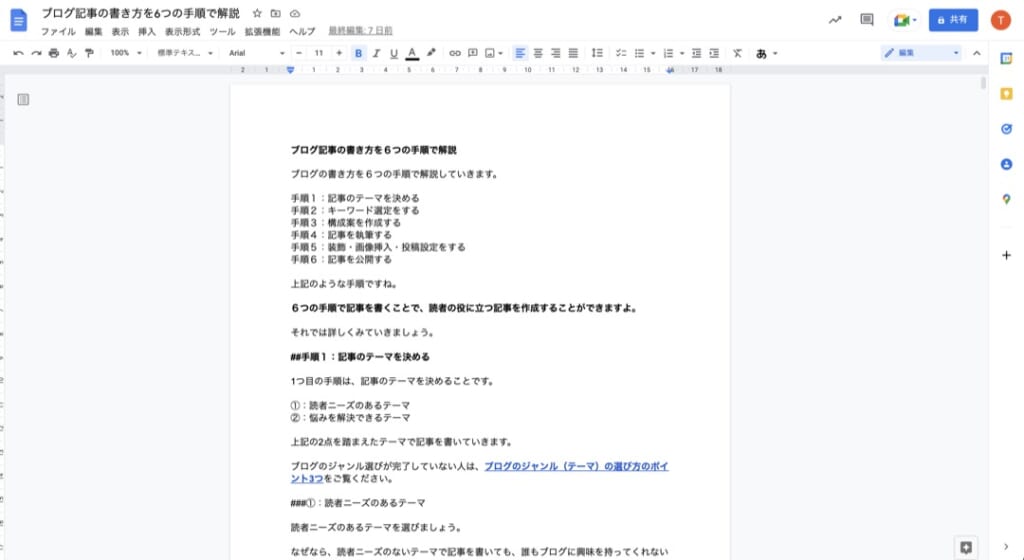Select the paint format roller tool

[89, 53]
